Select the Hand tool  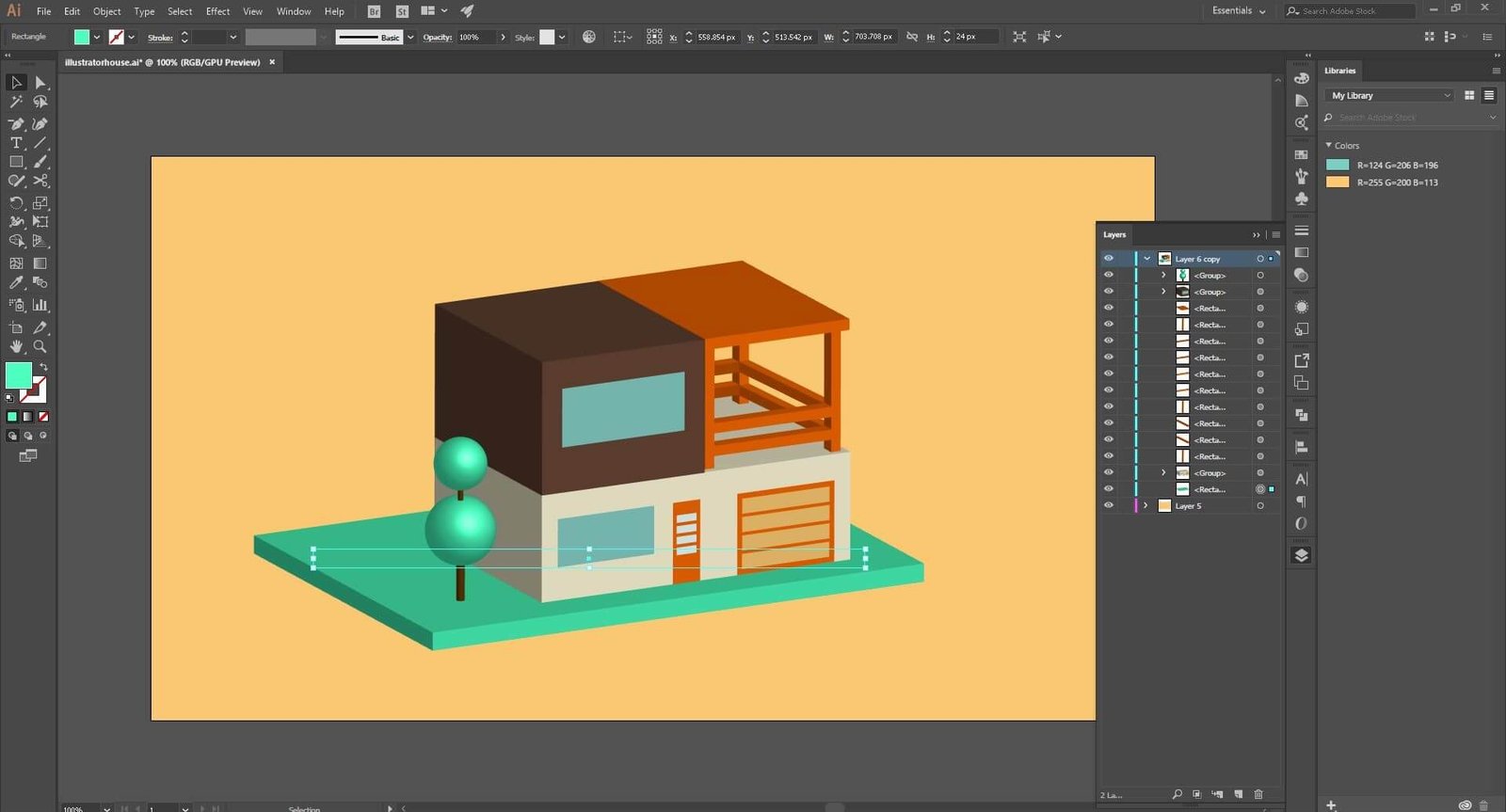(16, 346)
